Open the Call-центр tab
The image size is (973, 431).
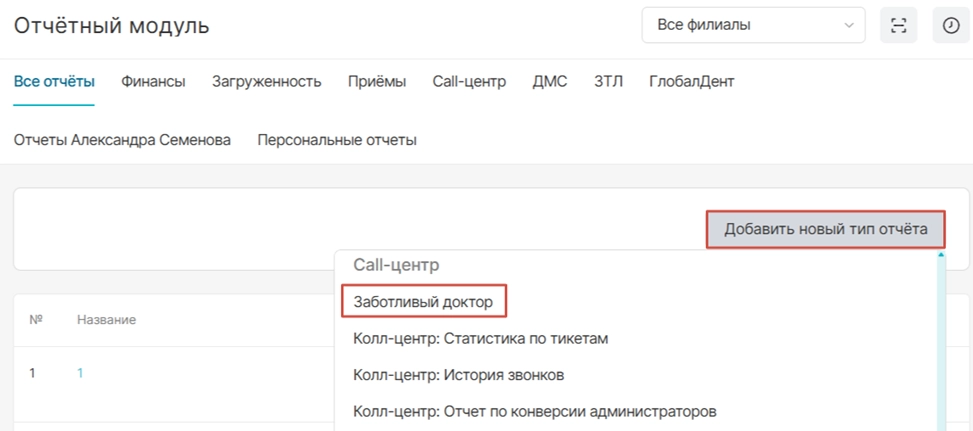(x=469, y=82)
